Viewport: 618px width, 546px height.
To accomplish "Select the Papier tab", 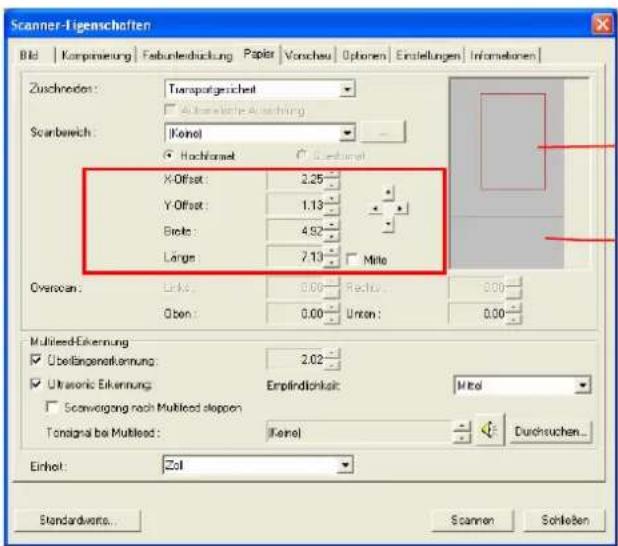I will pos(259,54).
